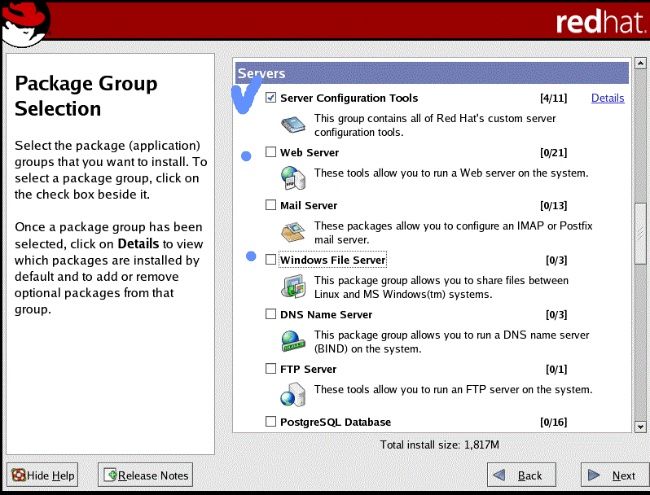Viewport: 650px width, 495px height.
Task: Click the Windows File Server icon
Action: [x=293, y=286]
